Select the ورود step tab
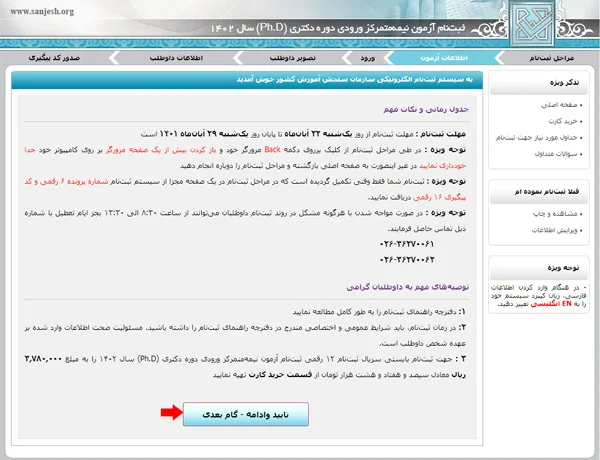This screenshot has height=460, width=600. tap(368, 58)
